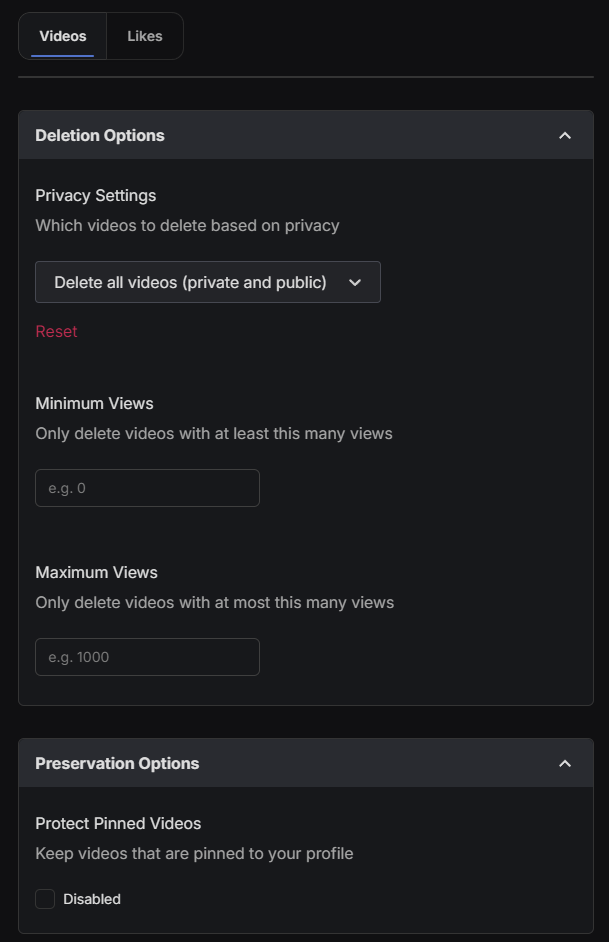Click 'Which videos to delete' description text

[x=187, y=225]
